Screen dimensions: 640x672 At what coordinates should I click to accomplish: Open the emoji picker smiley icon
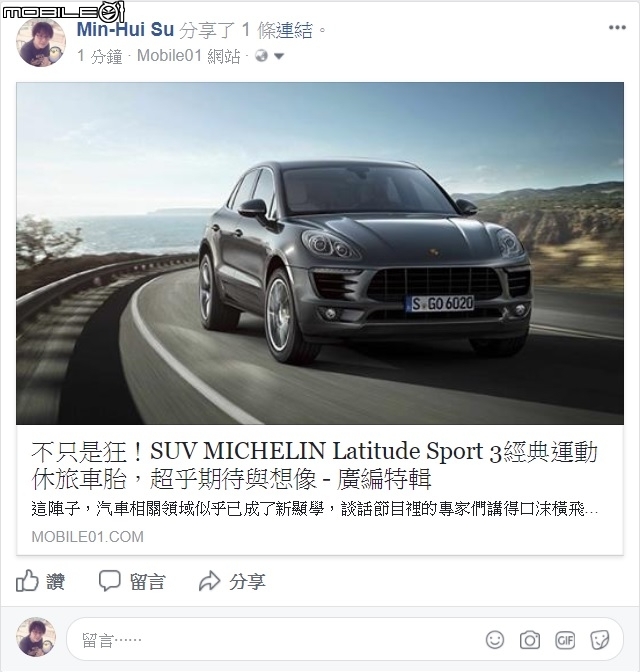495,640
